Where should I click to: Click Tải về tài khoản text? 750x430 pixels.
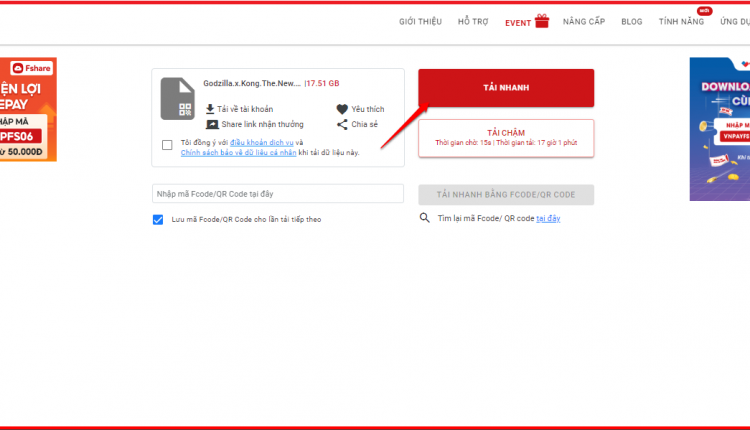245,109
